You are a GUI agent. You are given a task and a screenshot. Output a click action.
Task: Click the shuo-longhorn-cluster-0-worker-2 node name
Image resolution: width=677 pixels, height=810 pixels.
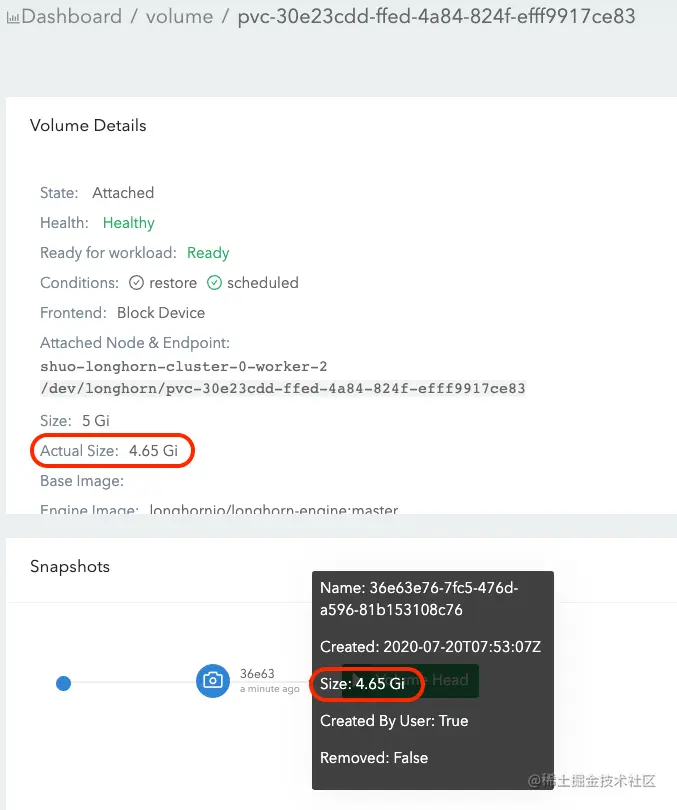tap(184, 367)
